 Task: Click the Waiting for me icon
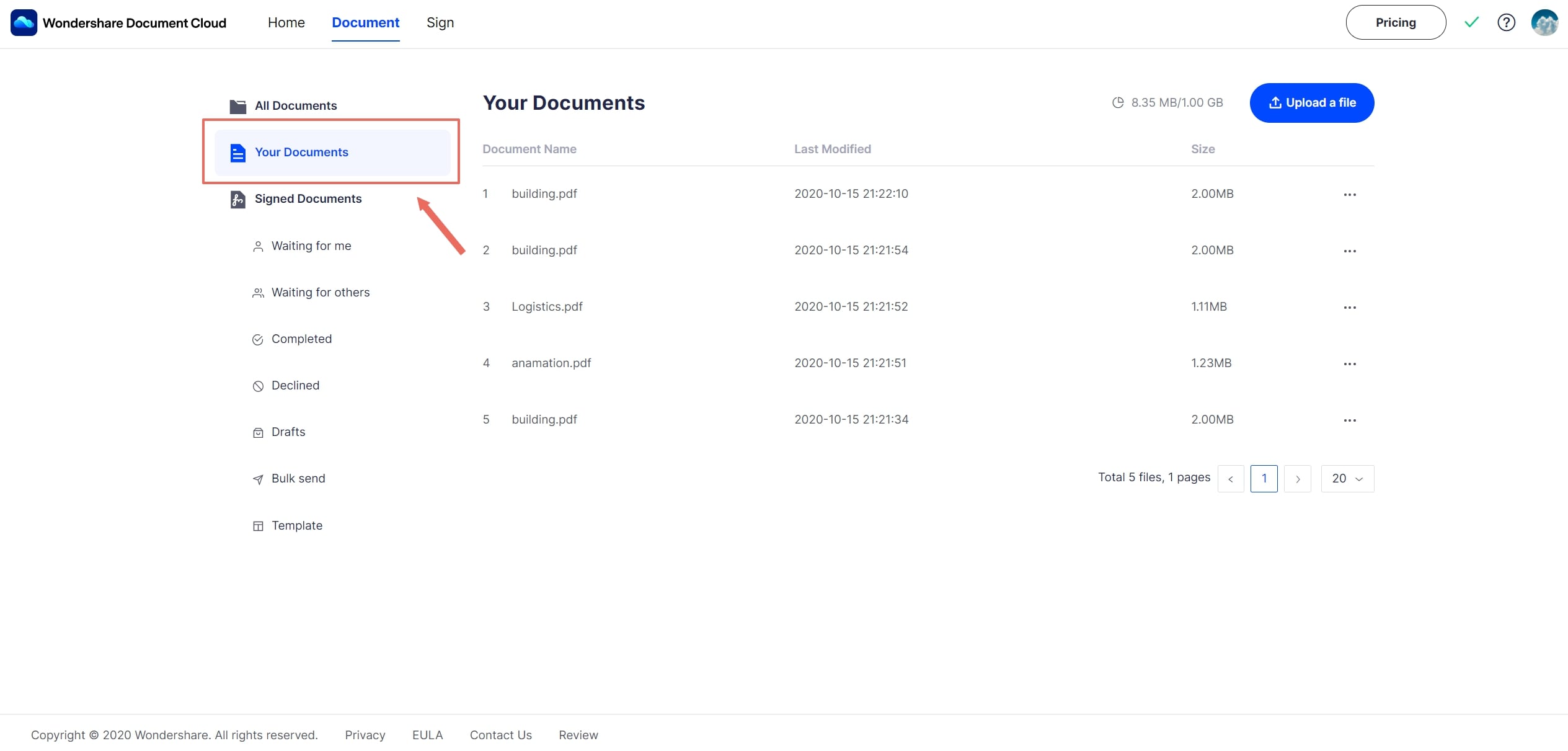(x=257, y=245)
